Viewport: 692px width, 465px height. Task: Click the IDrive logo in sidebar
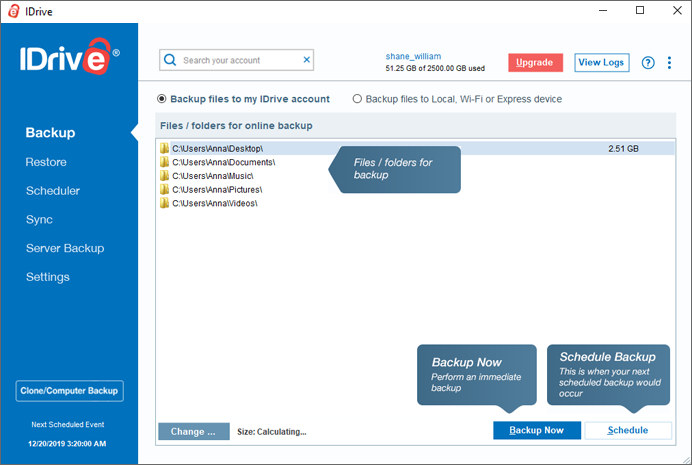69,60
